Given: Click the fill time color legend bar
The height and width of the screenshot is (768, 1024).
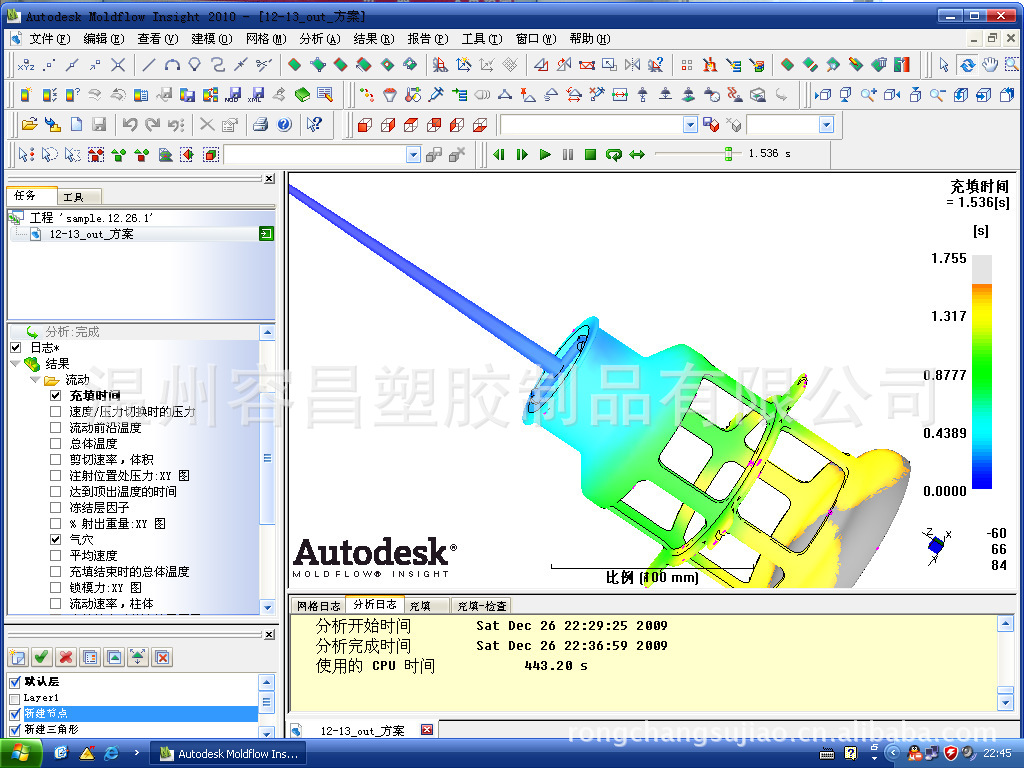Looking at the screenshot, I should [x=982, y=372].
